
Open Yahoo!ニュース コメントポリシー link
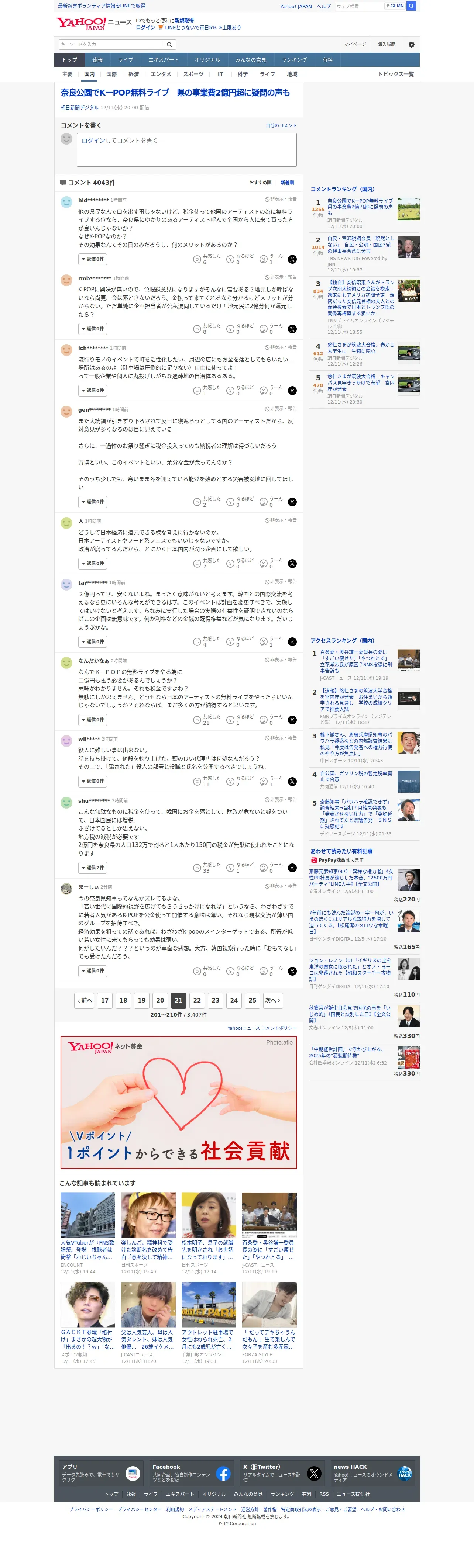(x=262, y=1028)
